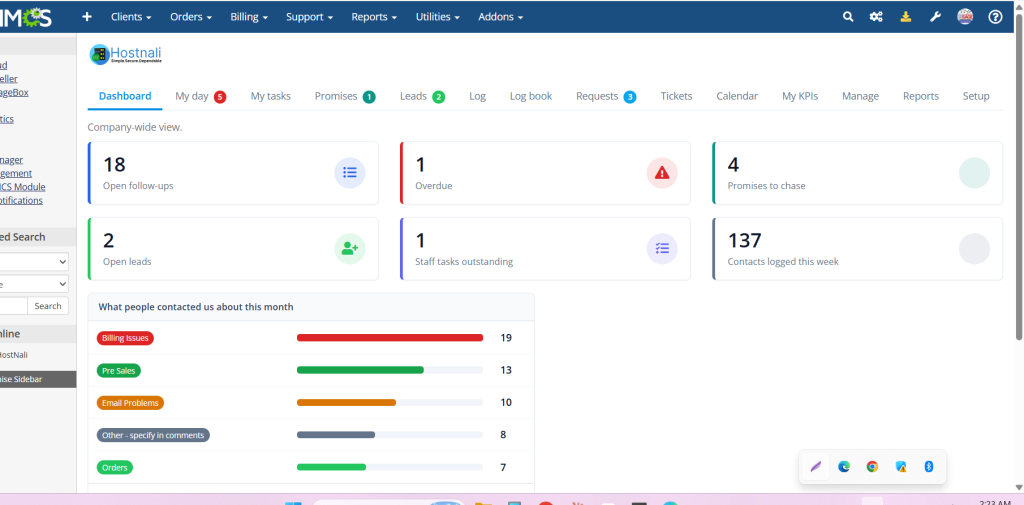
Task: Click the Orders green tag
Action: point(115,467)
